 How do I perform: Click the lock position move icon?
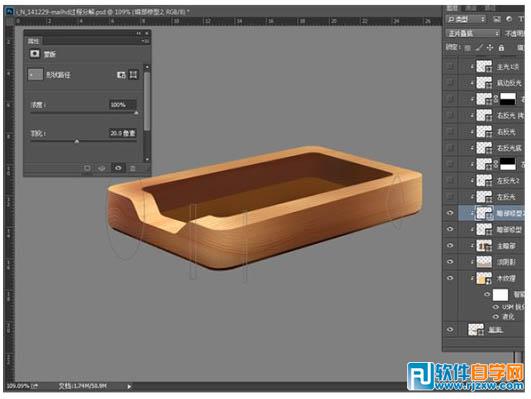[490, 48]
